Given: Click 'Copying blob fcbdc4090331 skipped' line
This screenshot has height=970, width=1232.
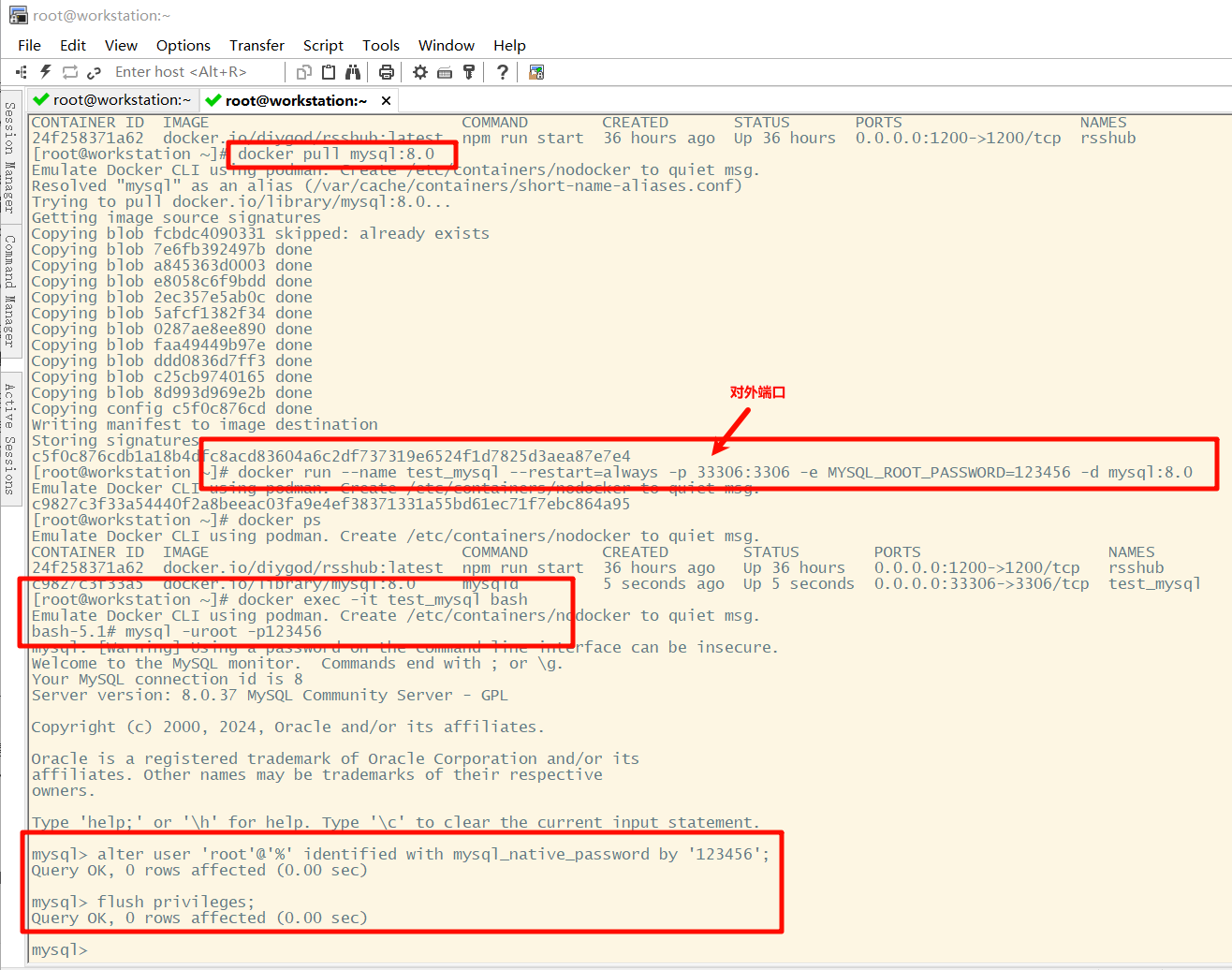Looking at the screenshot, I should [x=260, y=233].
